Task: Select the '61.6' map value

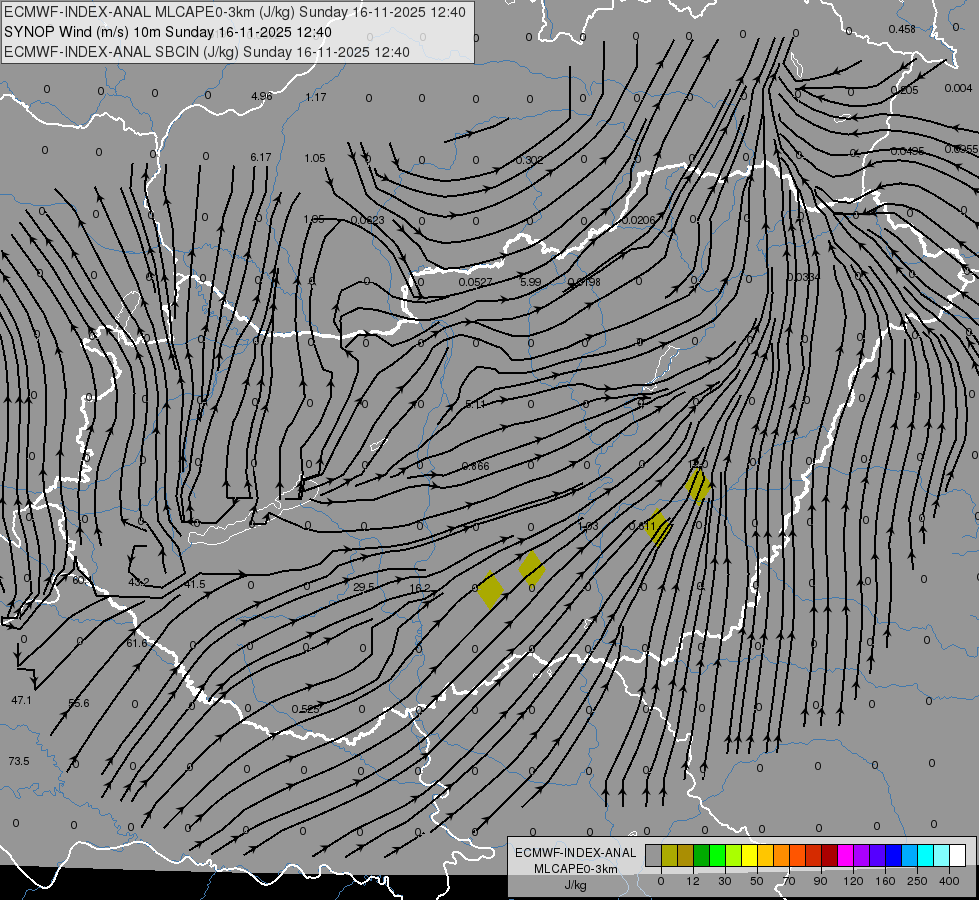Action: click(137, 643)
